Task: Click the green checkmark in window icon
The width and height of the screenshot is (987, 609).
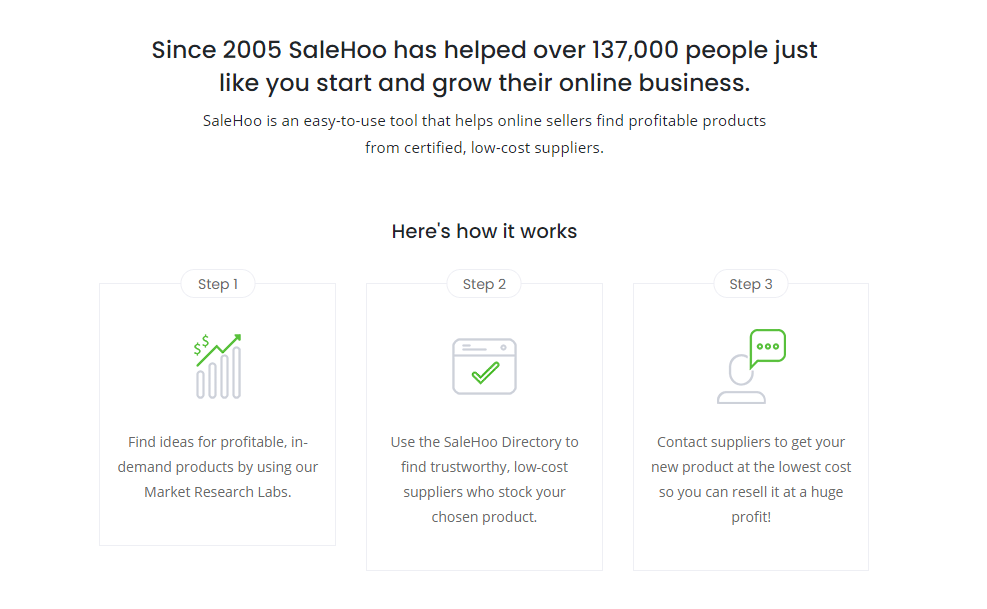Action: pyautogui.click(x=485, y=374)
